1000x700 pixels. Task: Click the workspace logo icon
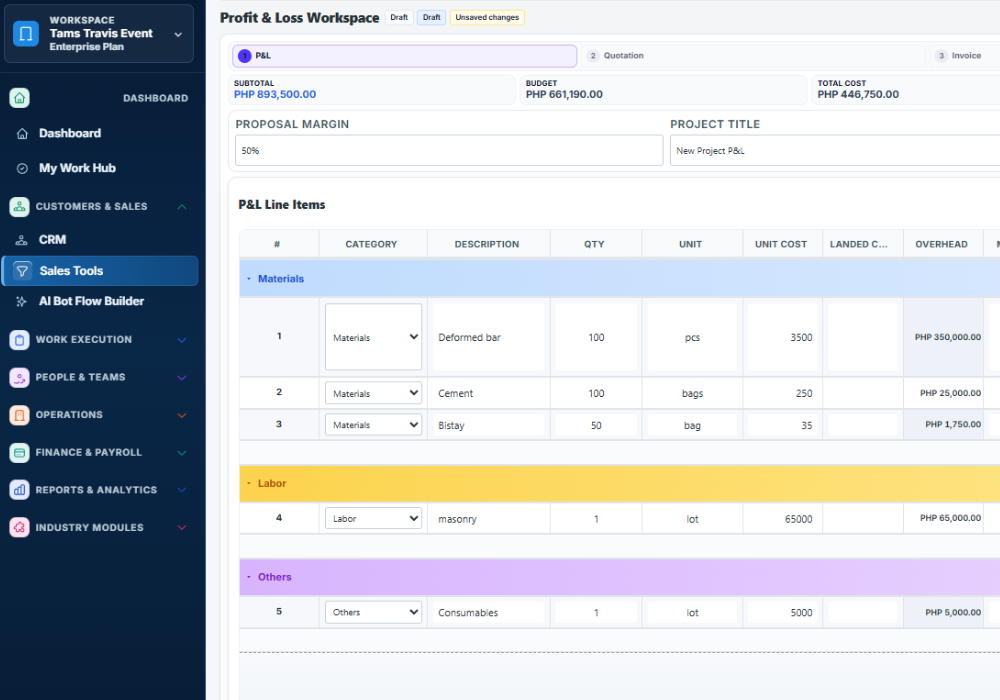click(26, 33)
